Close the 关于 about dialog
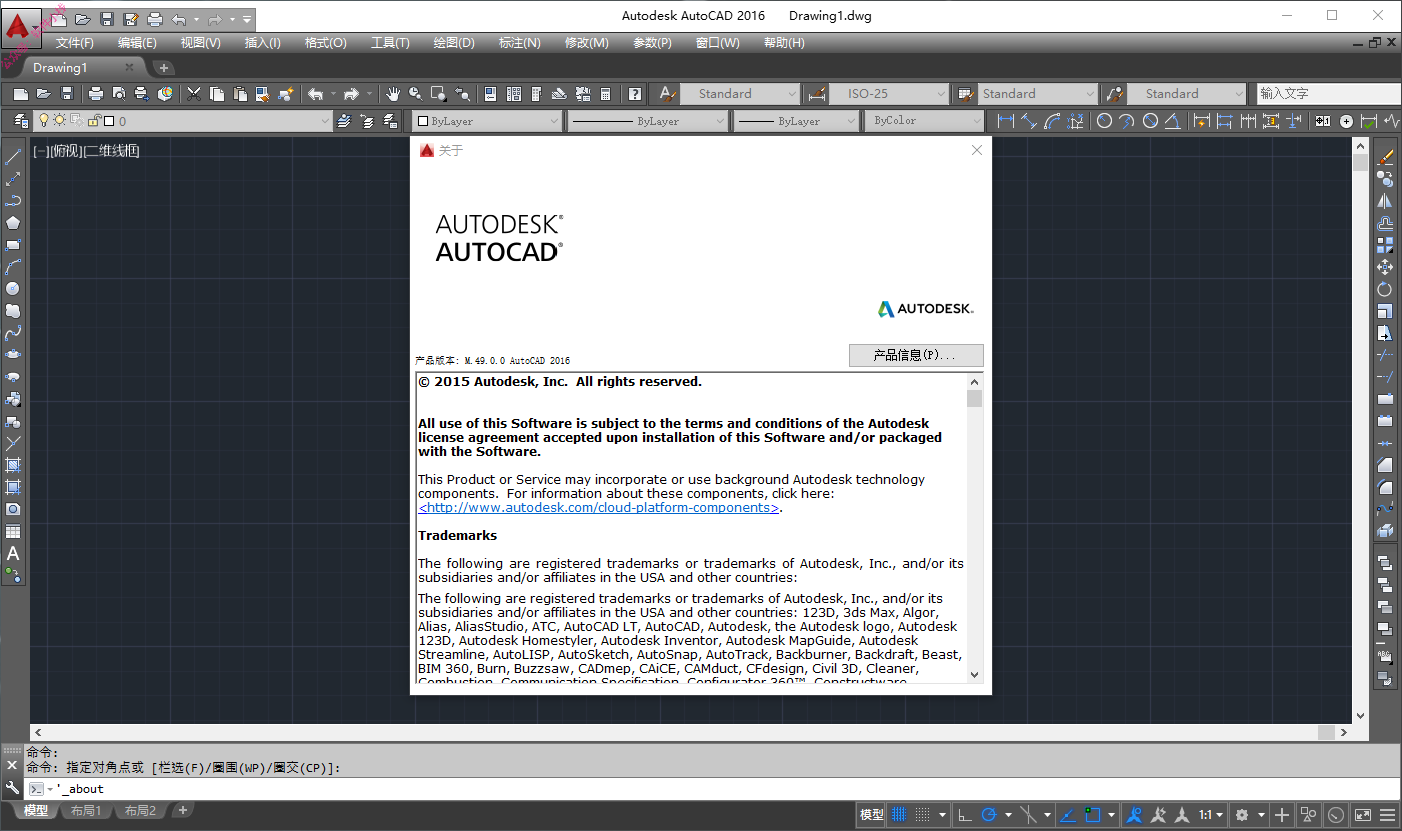The width and height of the screenshot is (1402, 831). [x=977, y=150]
